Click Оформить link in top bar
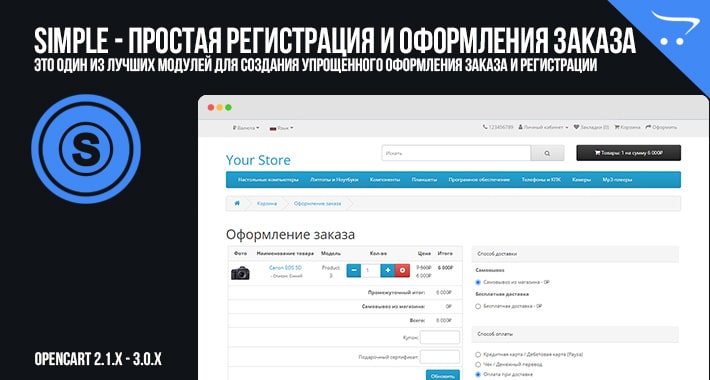The height and width of the screenshot is (380, 710). point(661,127)
